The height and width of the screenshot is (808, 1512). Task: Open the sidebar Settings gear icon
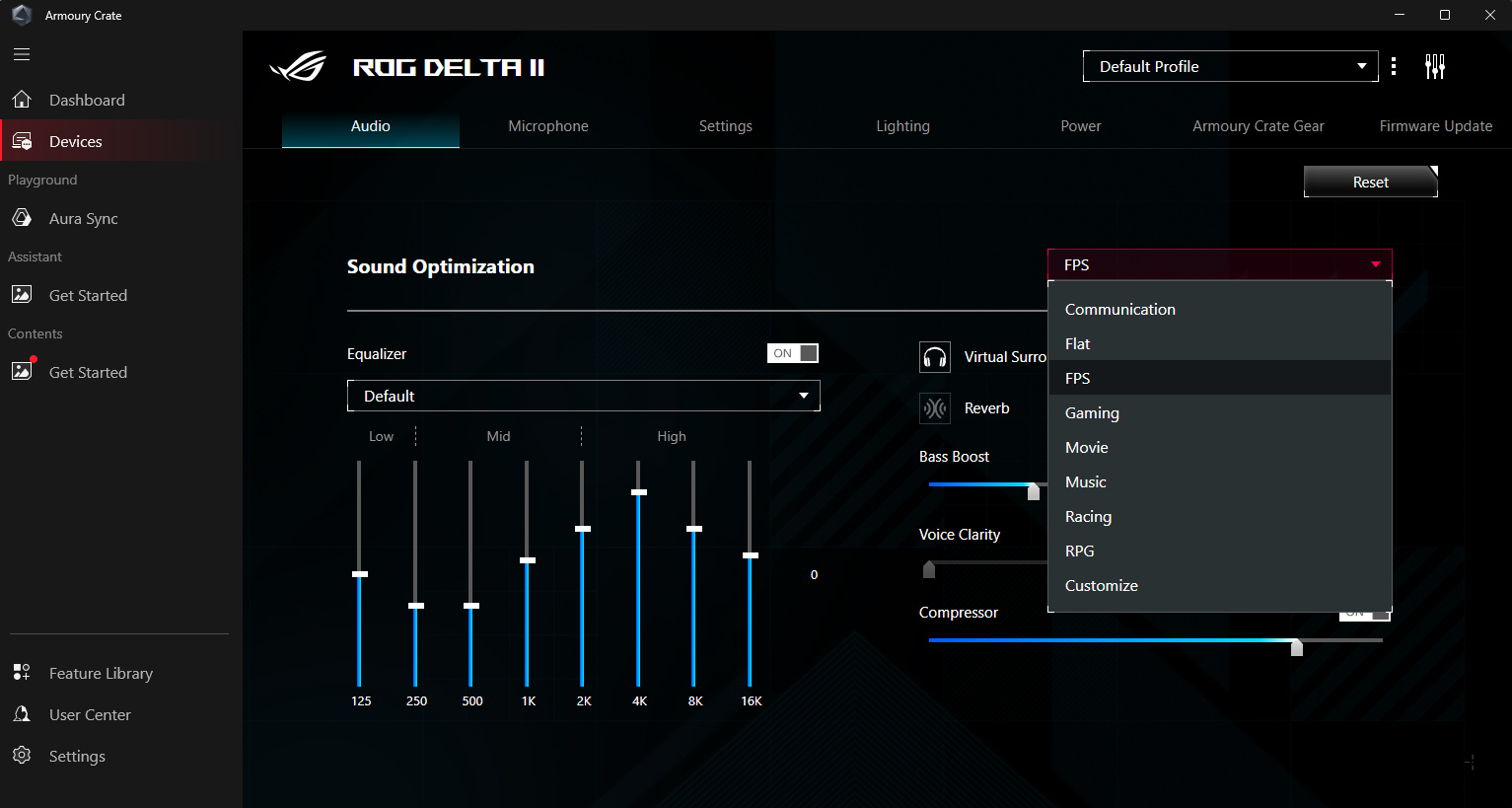(x=22, y=756)
